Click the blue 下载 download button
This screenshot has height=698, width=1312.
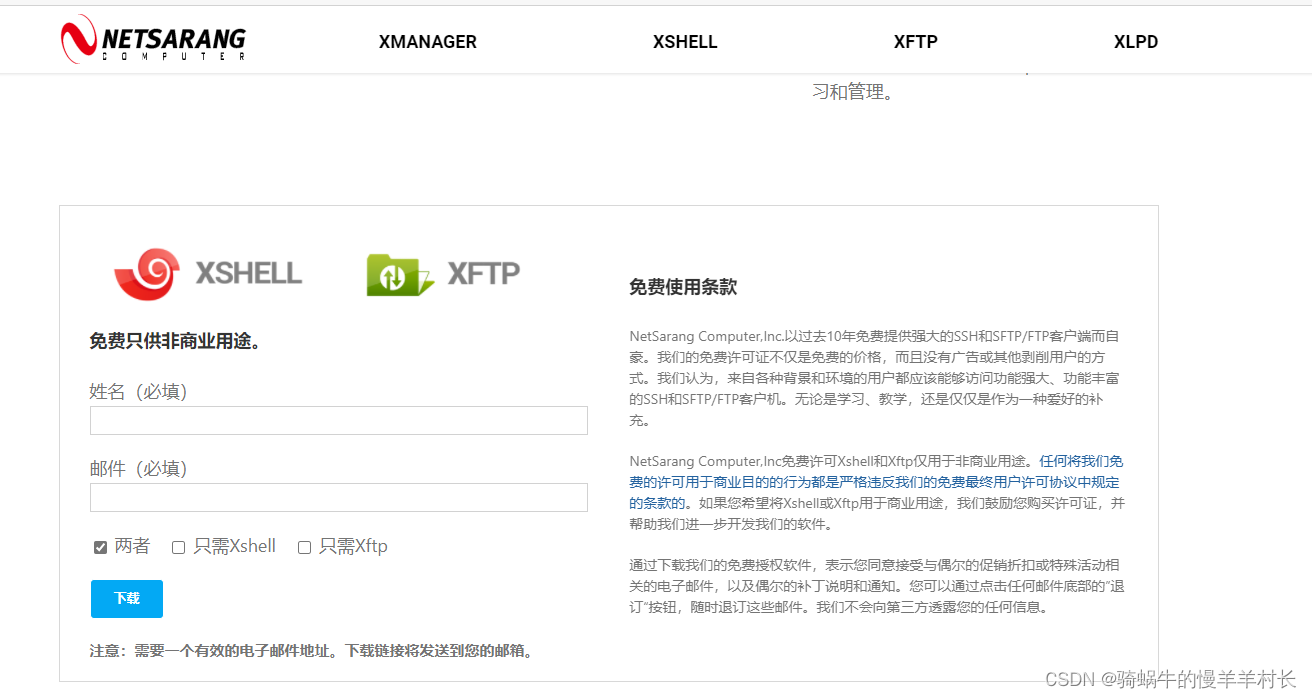click(127, 599)
